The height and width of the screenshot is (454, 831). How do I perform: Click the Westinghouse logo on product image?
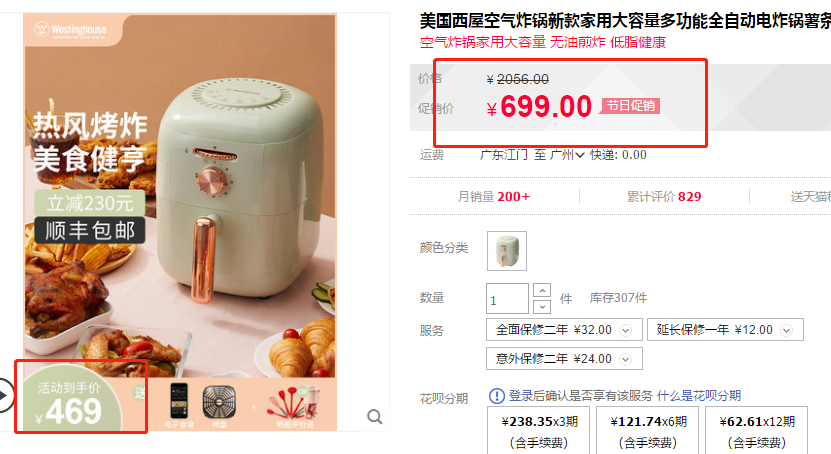coord(71,30)
